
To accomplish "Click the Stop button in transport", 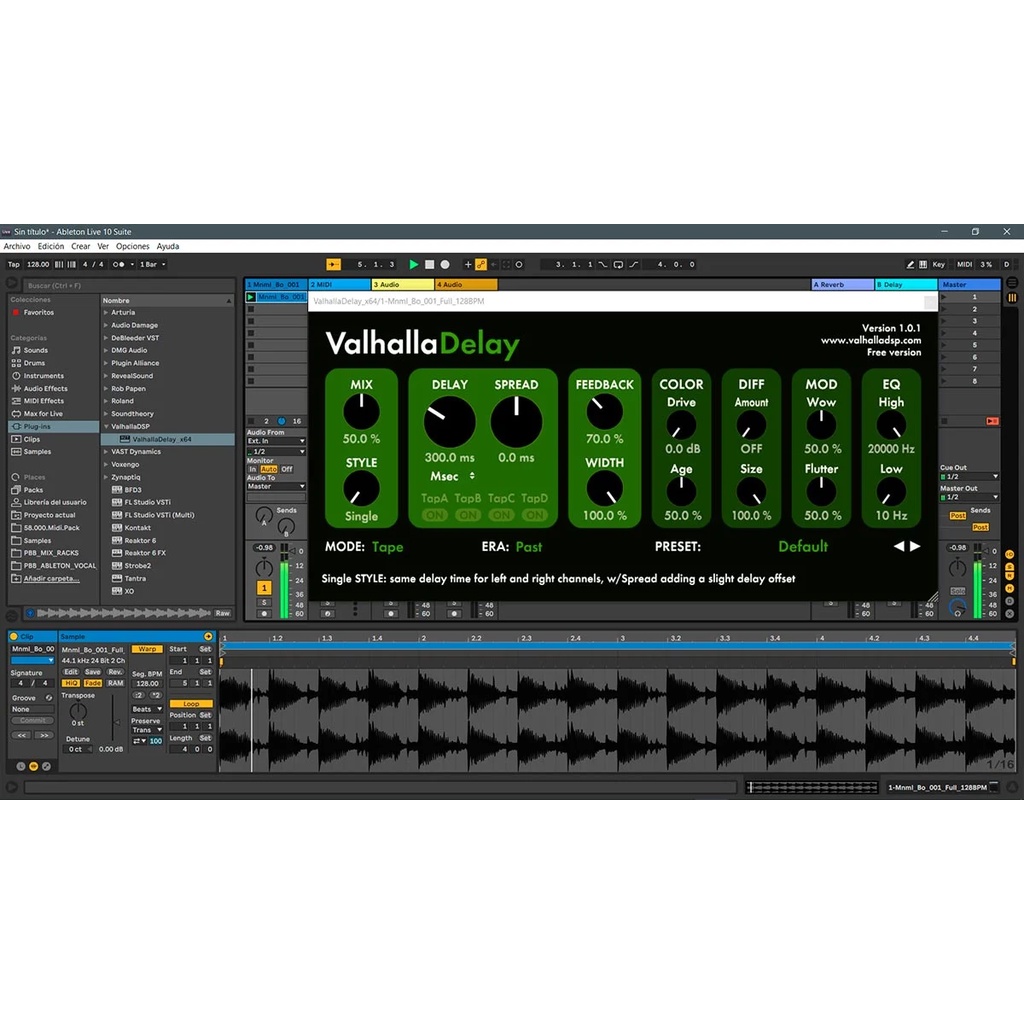I will (429, 264).
